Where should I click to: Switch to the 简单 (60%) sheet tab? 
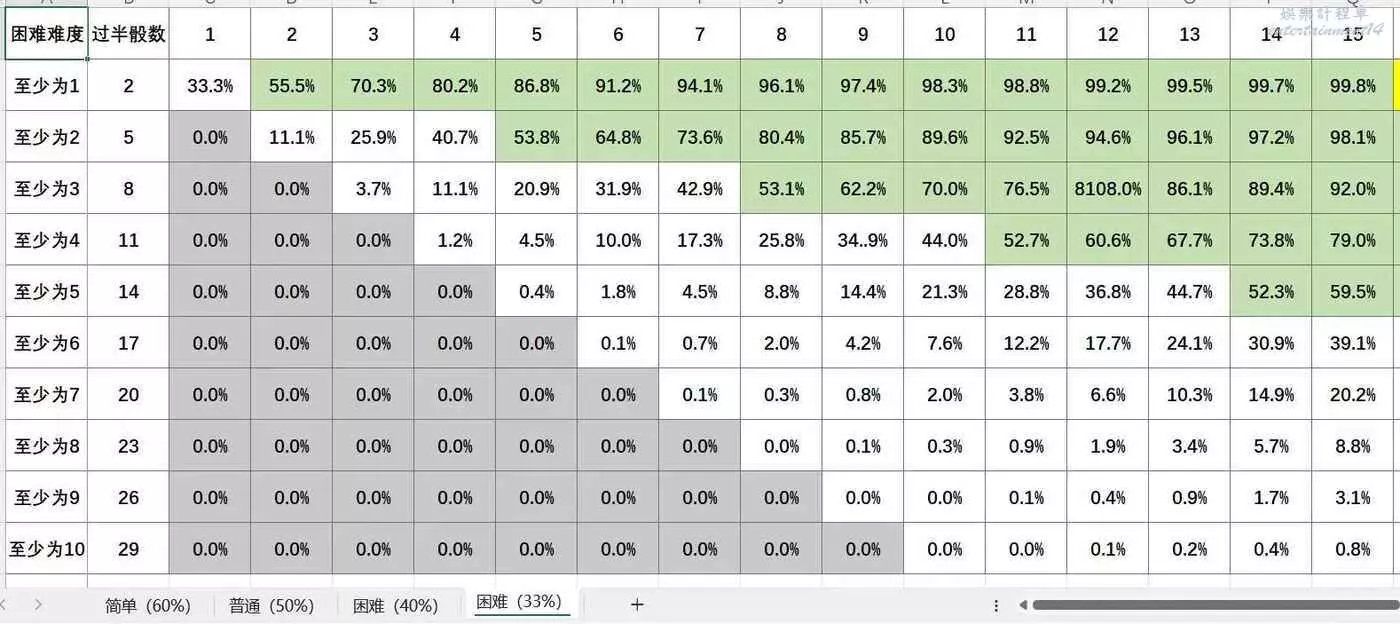[x=147, y=605]
